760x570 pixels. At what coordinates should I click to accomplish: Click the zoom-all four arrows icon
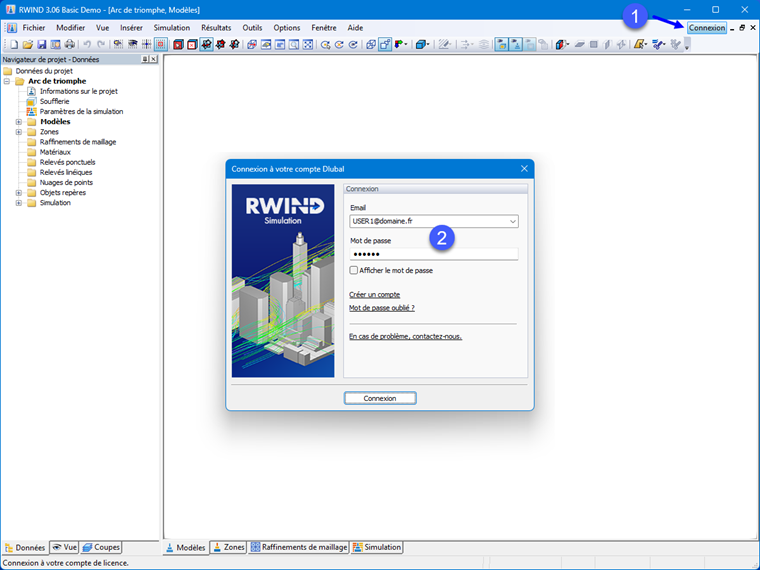(x=308, y=45)
